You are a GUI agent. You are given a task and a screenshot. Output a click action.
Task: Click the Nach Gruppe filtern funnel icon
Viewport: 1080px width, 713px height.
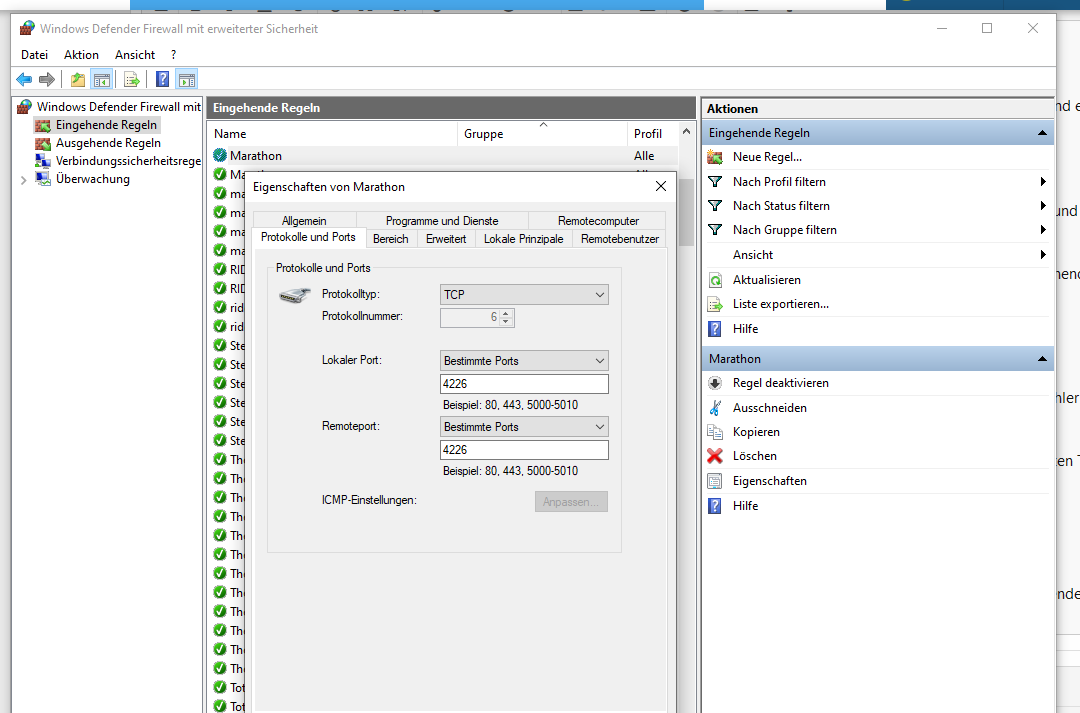tap(715, 230)
